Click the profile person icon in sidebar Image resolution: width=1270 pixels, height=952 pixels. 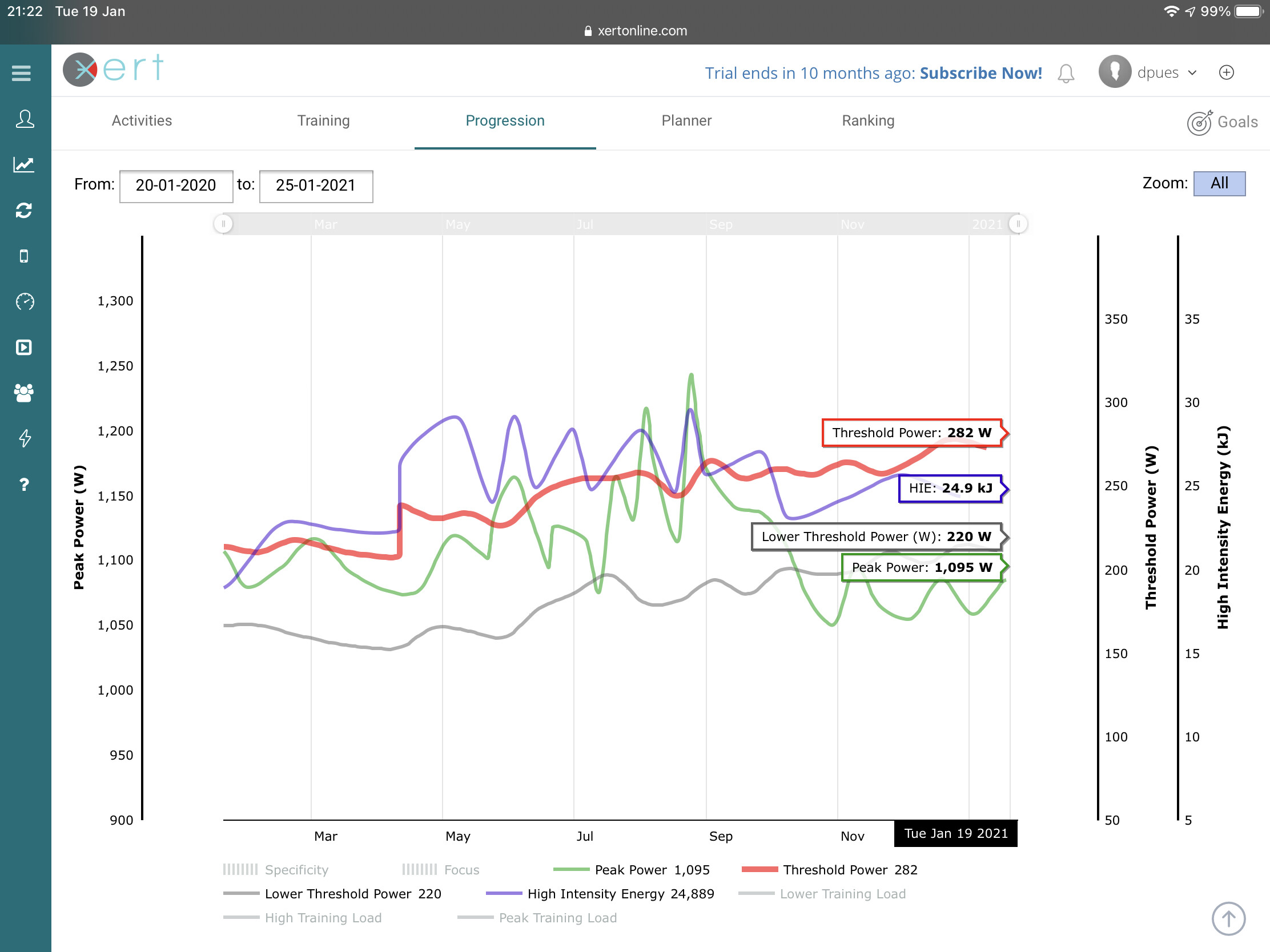click(24, 119)
